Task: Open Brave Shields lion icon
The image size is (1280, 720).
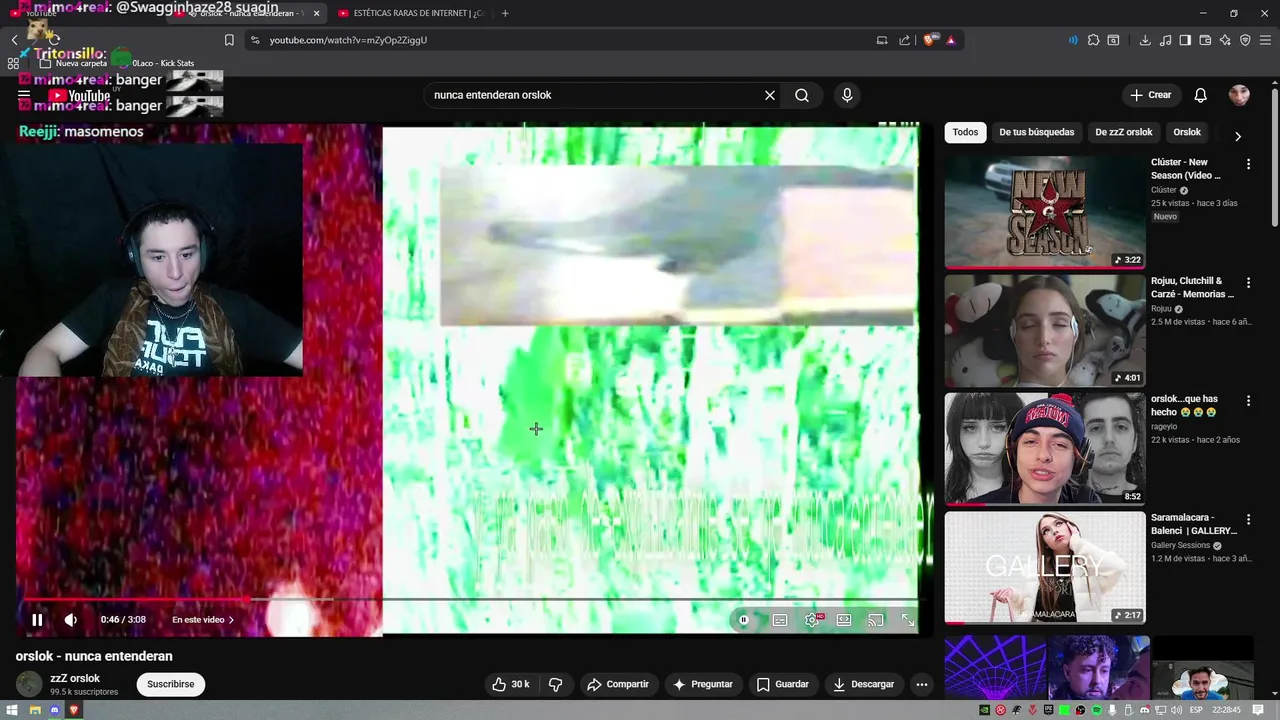Action: pyautogui.click(x=929, y=40)
